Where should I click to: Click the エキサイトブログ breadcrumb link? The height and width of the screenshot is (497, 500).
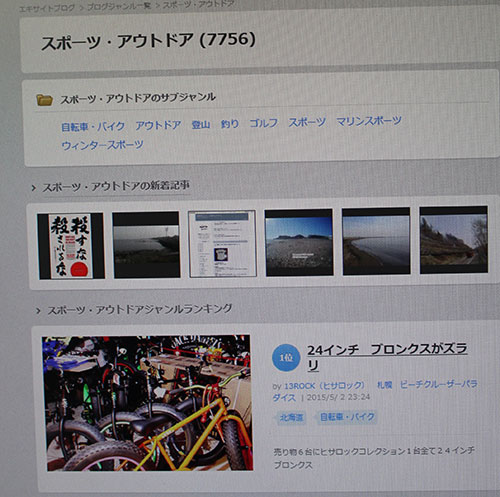pyautogui.click(x=47, y=8)
